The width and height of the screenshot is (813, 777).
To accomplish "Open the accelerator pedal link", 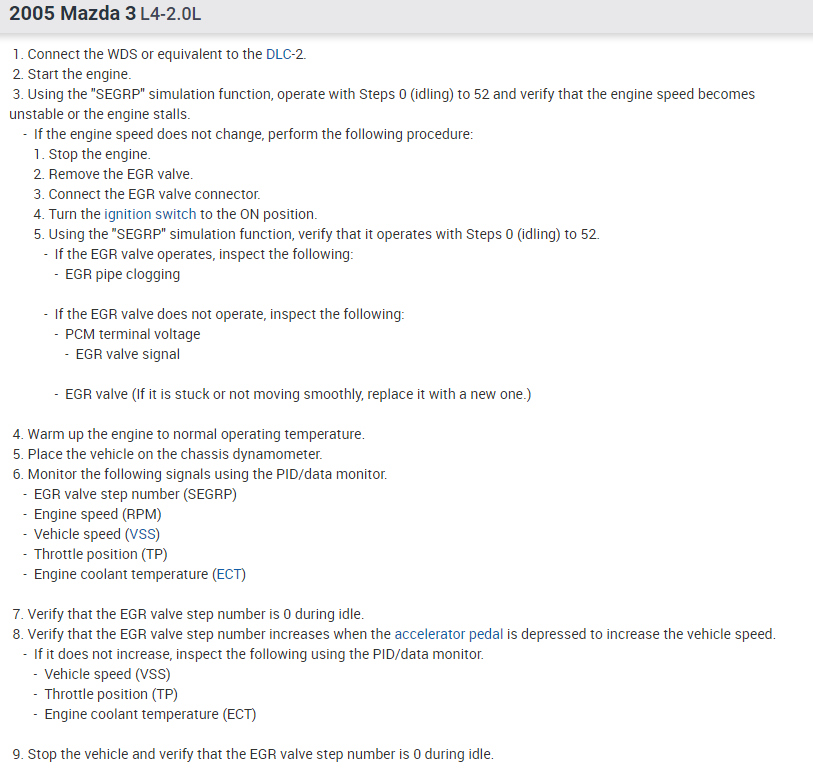I will point(449,634).
